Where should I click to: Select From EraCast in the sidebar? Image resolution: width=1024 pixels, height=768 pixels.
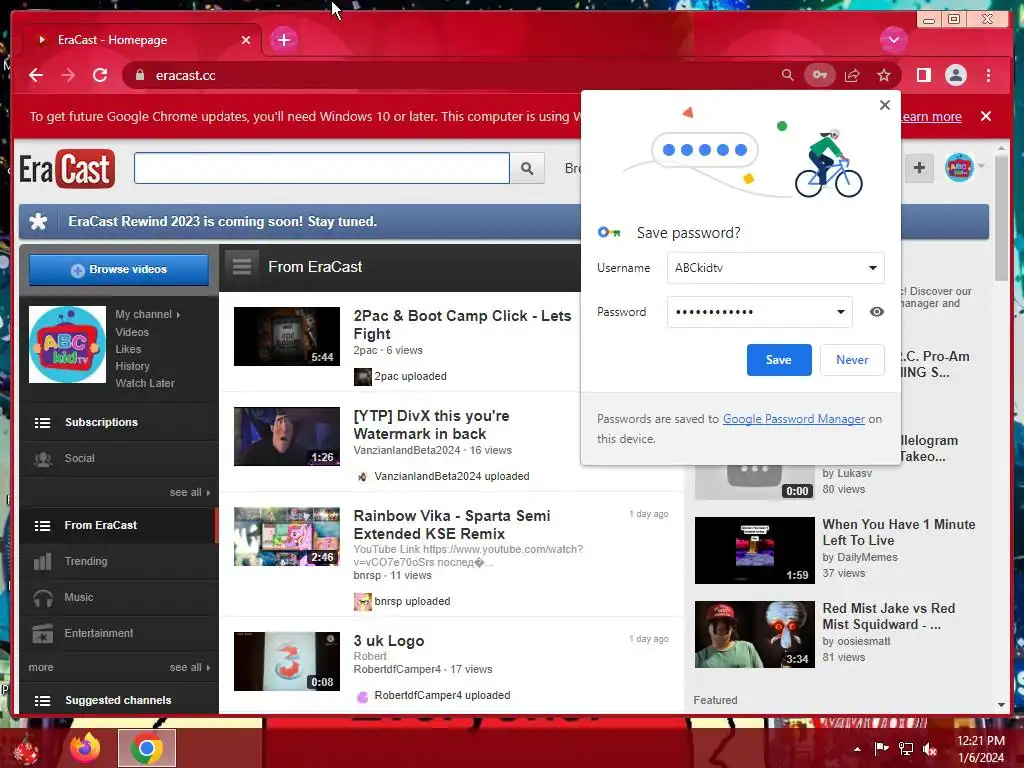pos(119,525)
